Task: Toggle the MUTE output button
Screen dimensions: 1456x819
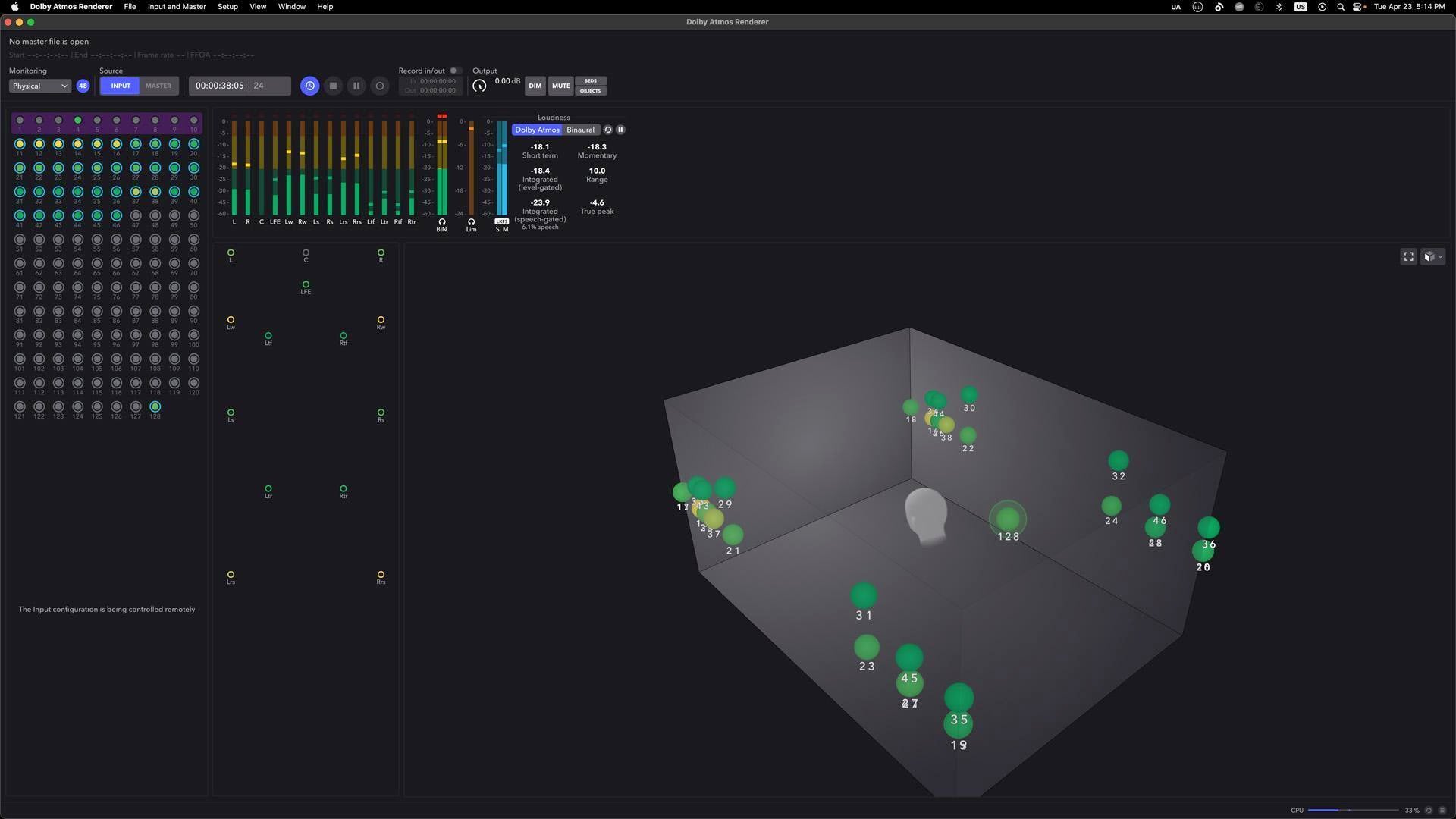Action: coord(560,86)
